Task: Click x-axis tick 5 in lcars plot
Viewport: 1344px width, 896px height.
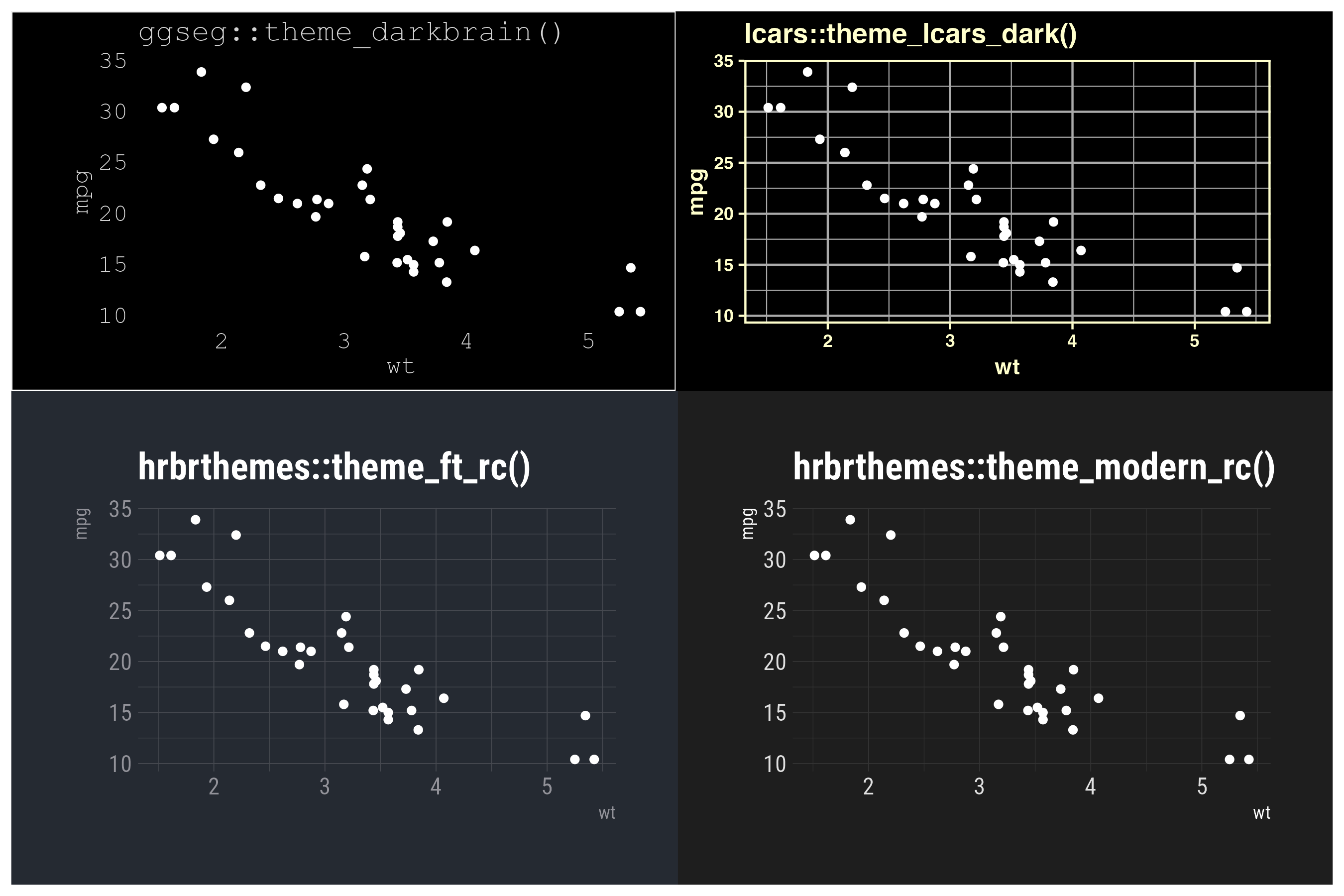Action: coord(1194,341)
